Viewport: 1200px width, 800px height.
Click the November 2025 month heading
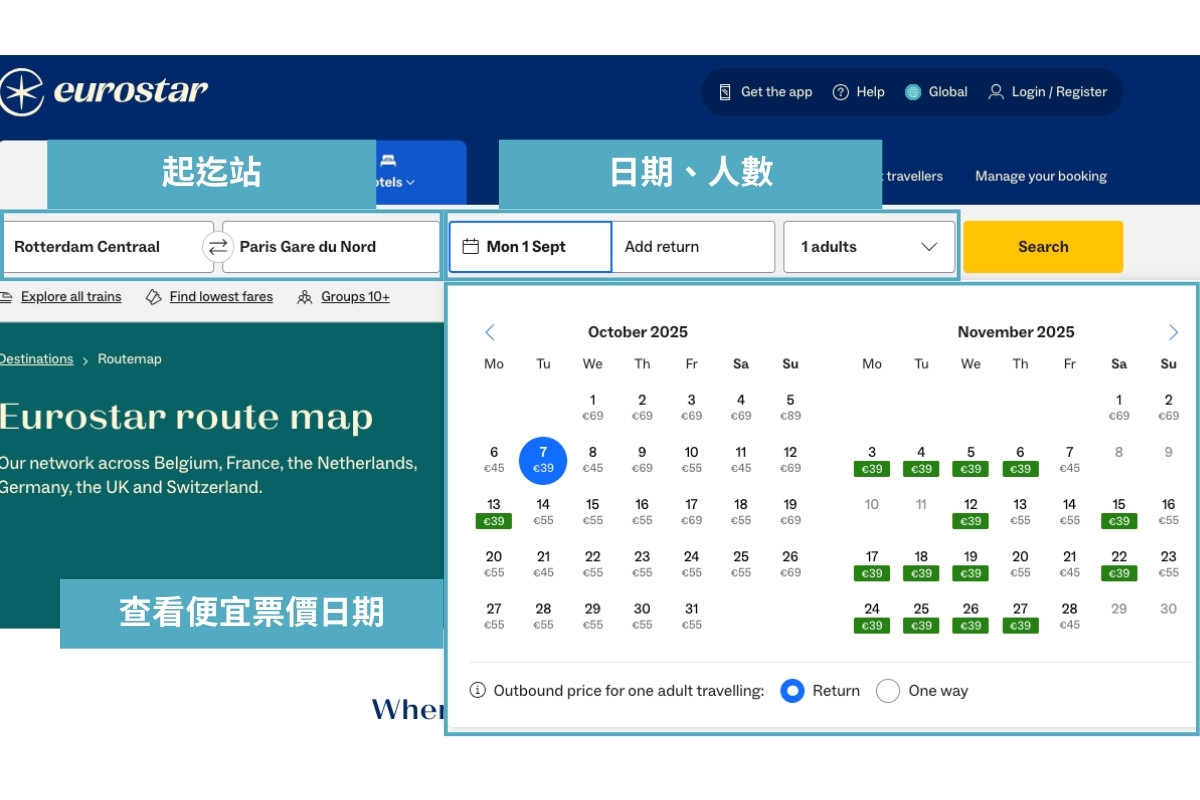1016,332
